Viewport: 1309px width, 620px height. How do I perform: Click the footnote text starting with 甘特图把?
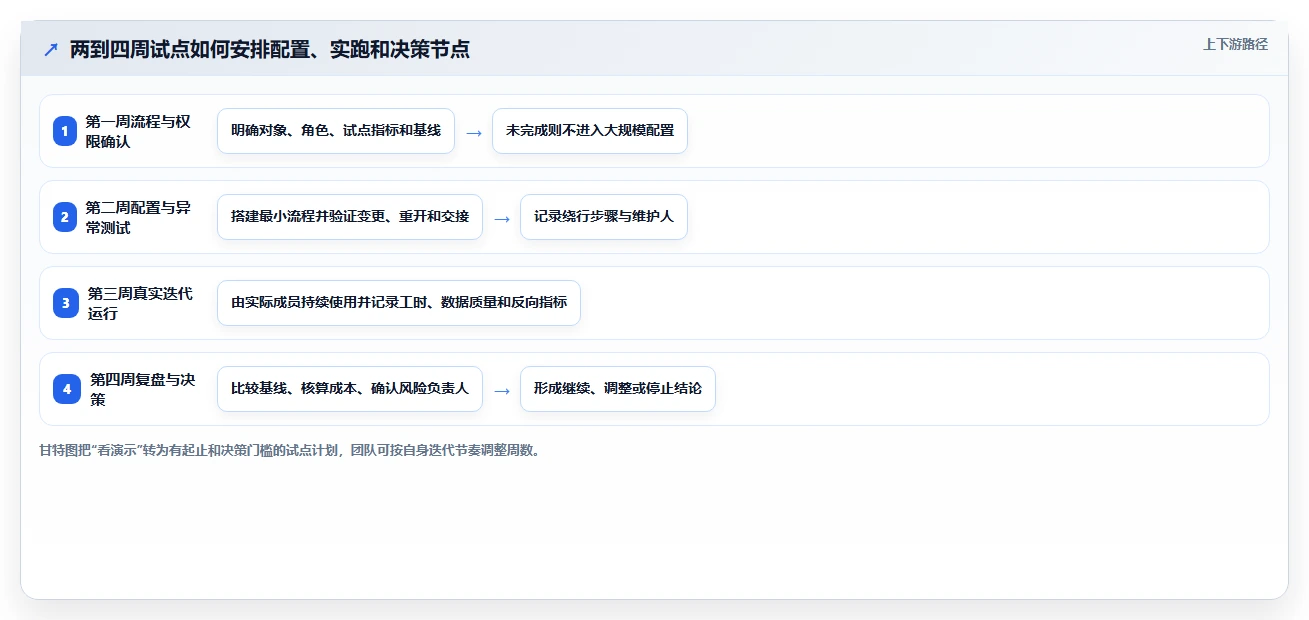291,450
